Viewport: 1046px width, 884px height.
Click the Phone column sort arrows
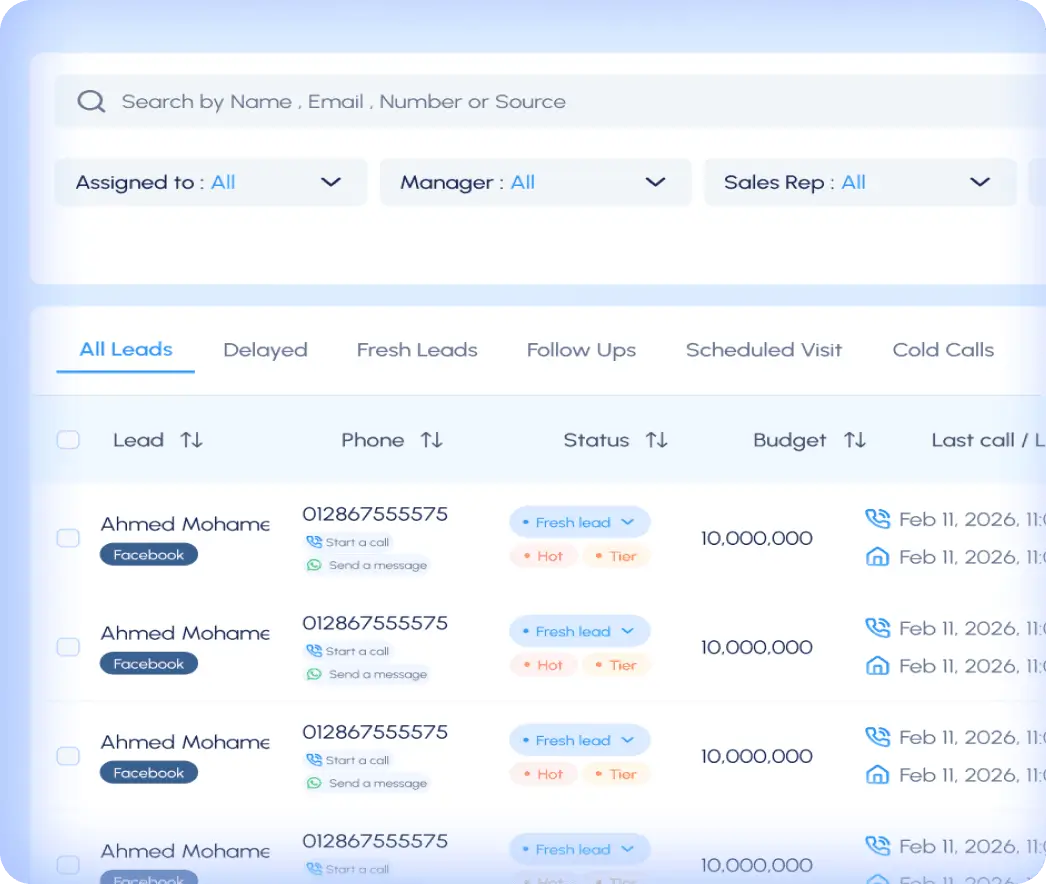[x=431, y=440]
